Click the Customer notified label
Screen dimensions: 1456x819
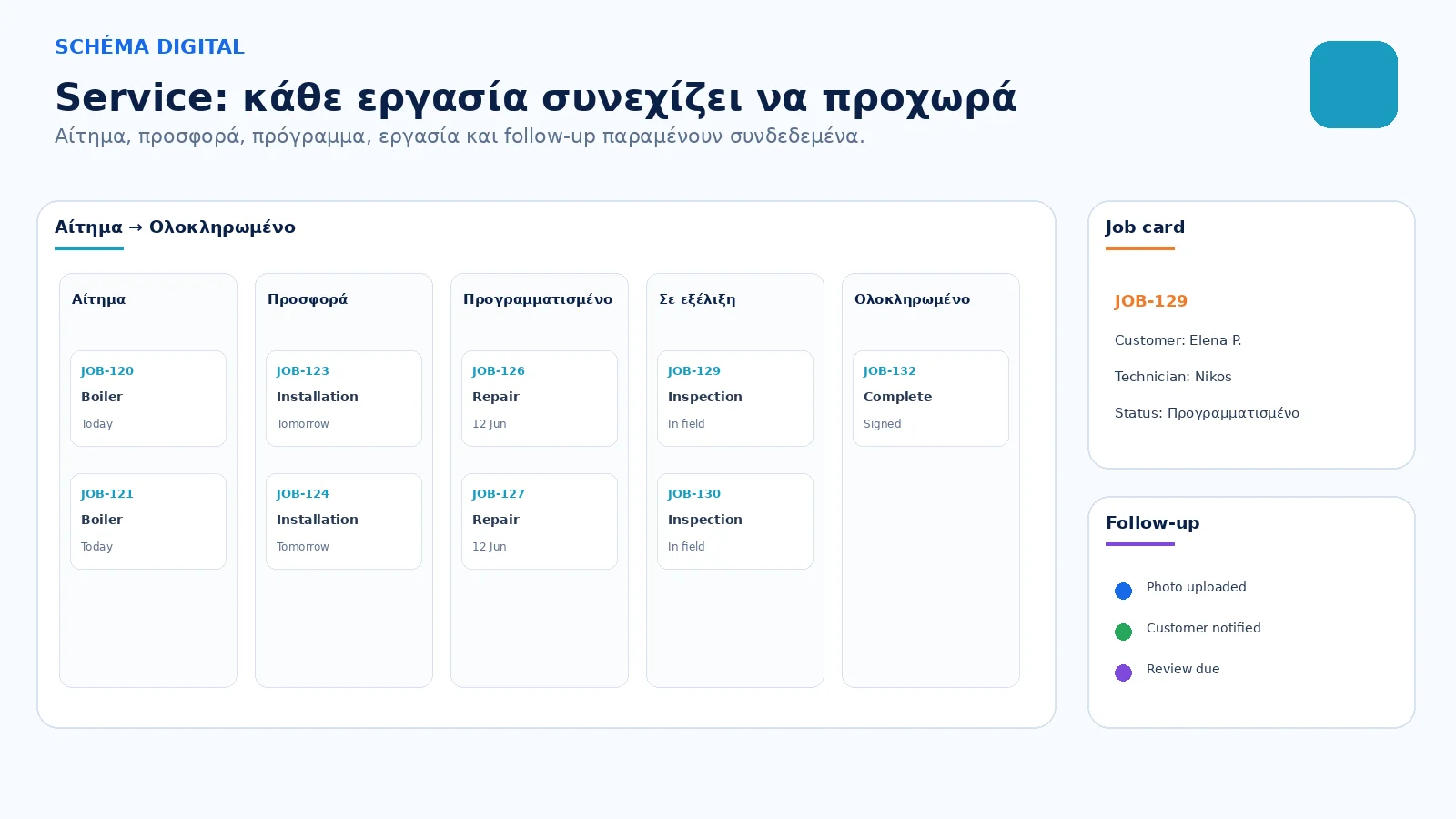pyautogui.click(x=1203, y=628)
